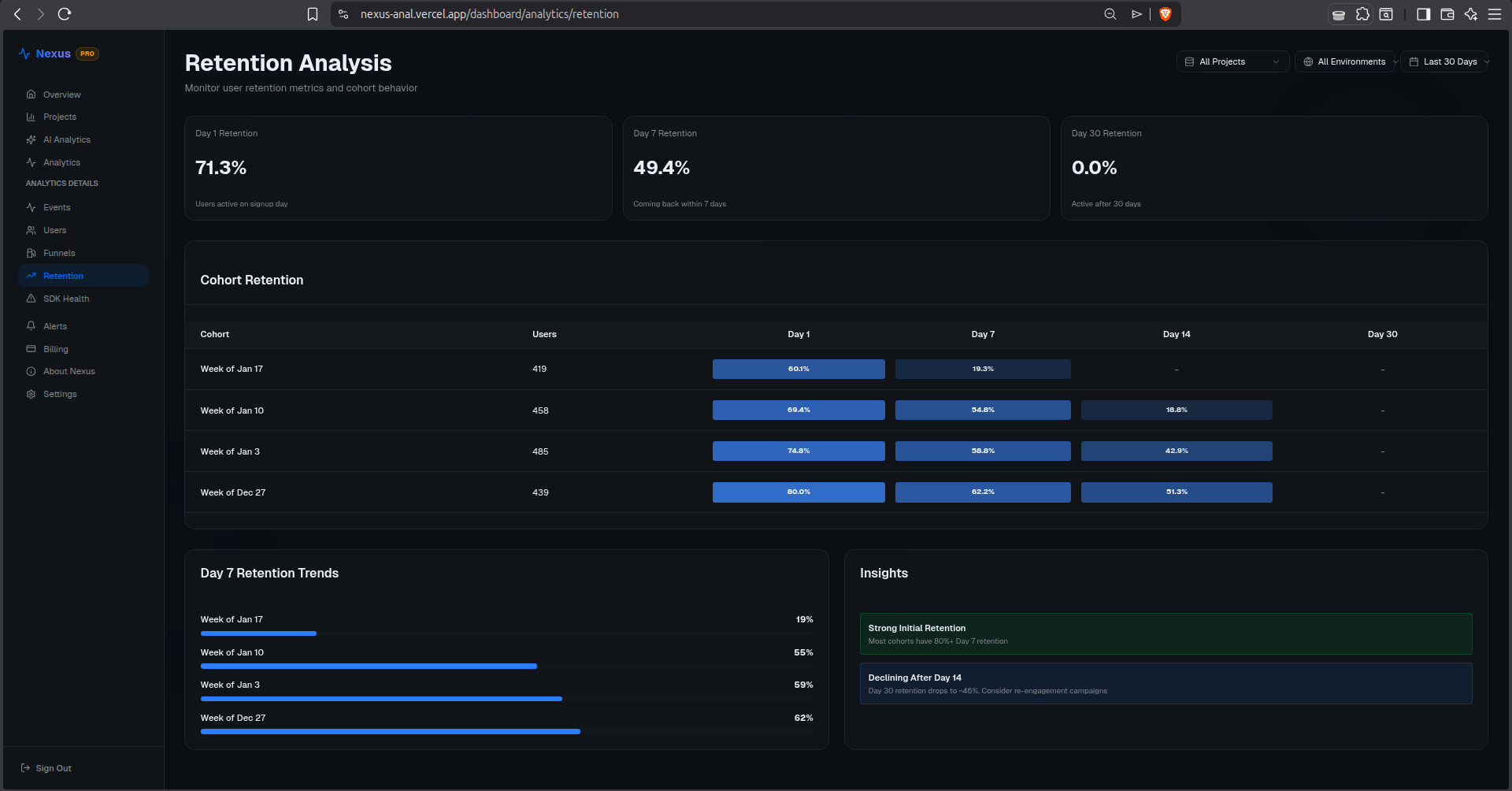
Task: Bookmark this page with the bookmark icon
Action: click(x=313, y=14)
